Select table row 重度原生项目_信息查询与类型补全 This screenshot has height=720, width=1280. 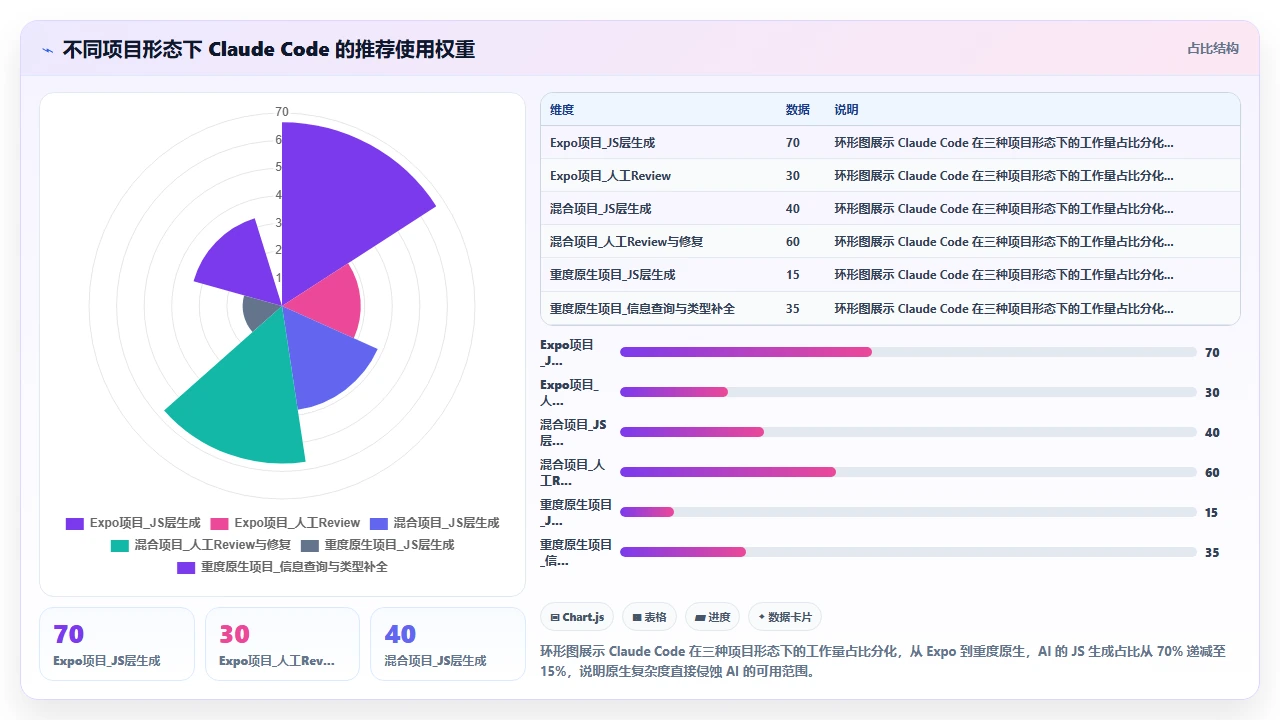(890, 308)
